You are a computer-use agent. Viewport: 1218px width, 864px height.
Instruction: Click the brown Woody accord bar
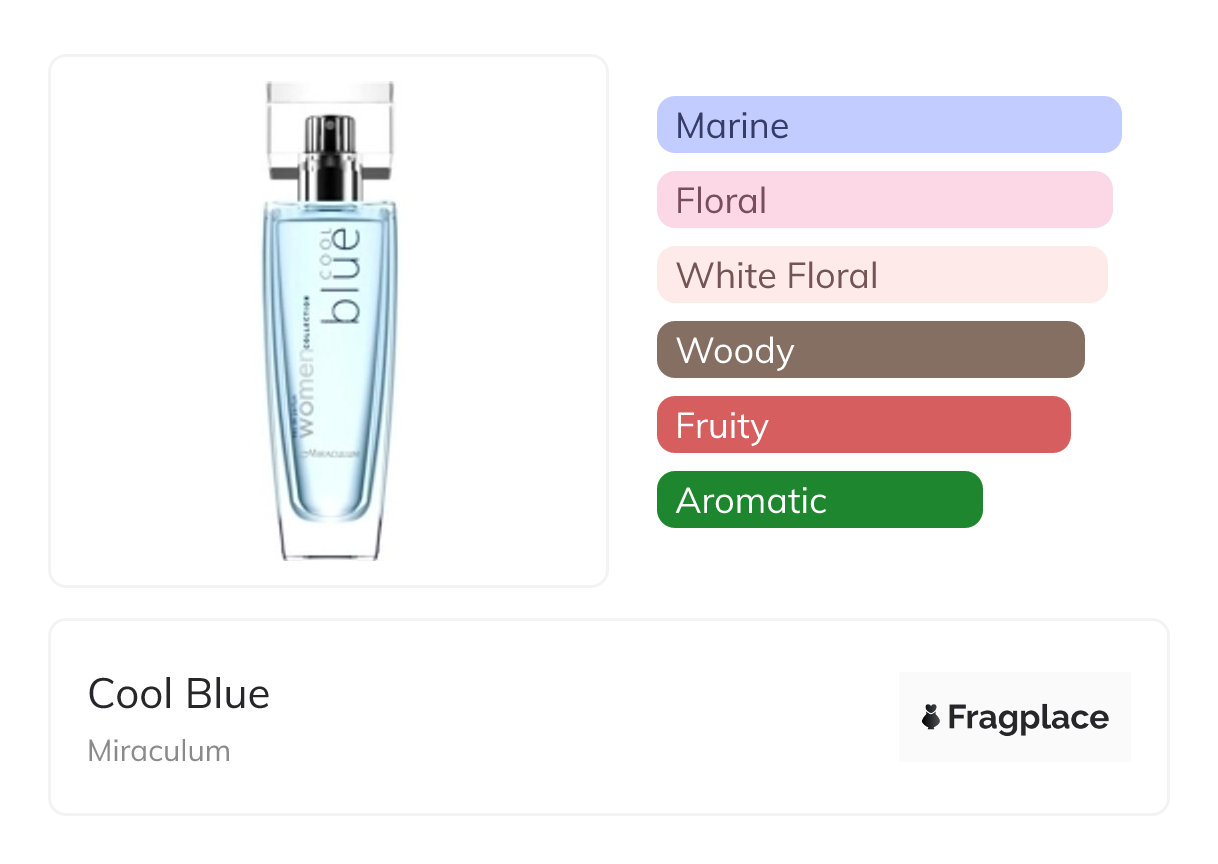[870, 350]
